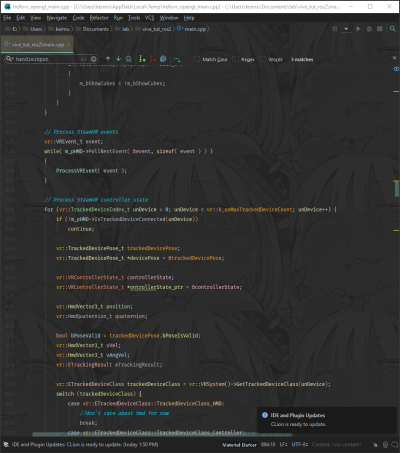Toggle tool windows icon at bottom left
This screenshot has height=453, width=400.
click(x=6, y=445)
